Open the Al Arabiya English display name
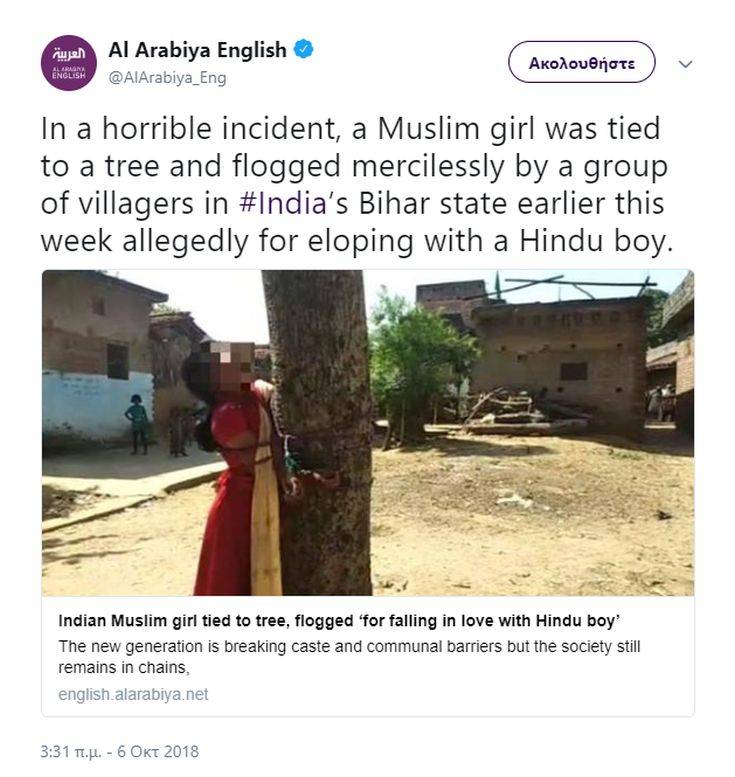Image resolution: width=735 pixels, height=777 pixels. tap(196, 50)
